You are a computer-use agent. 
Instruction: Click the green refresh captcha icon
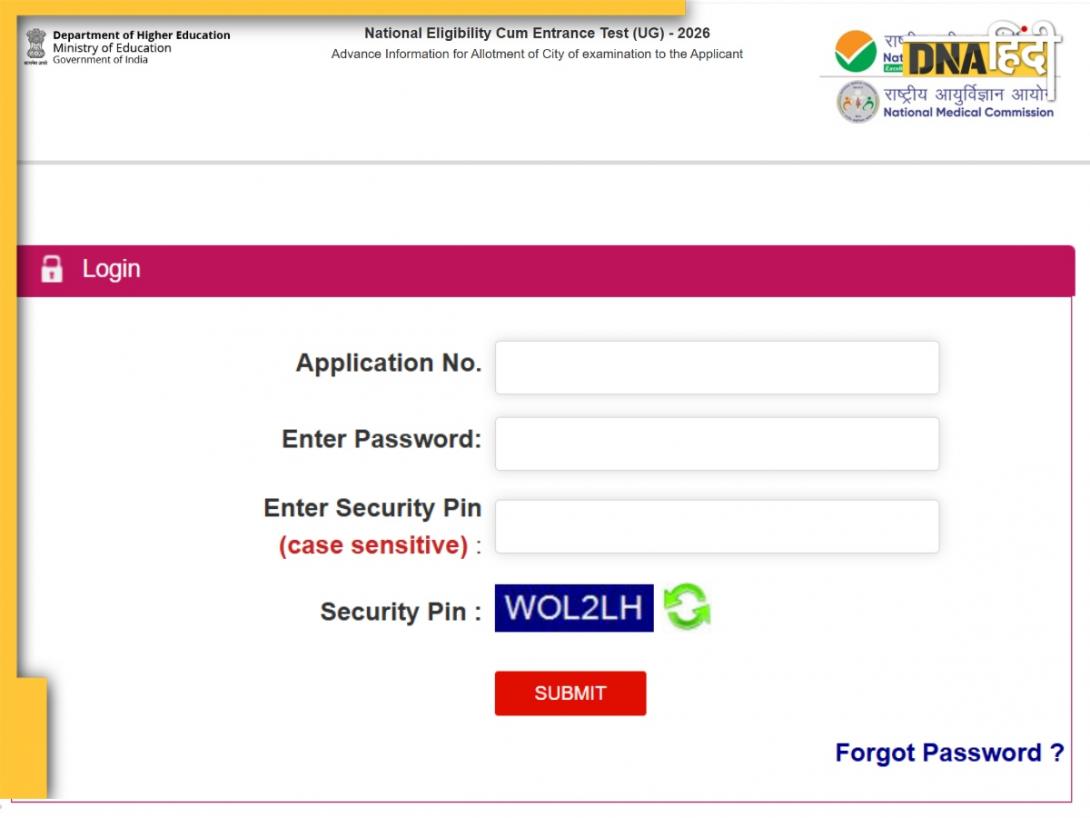pos(687,607)
